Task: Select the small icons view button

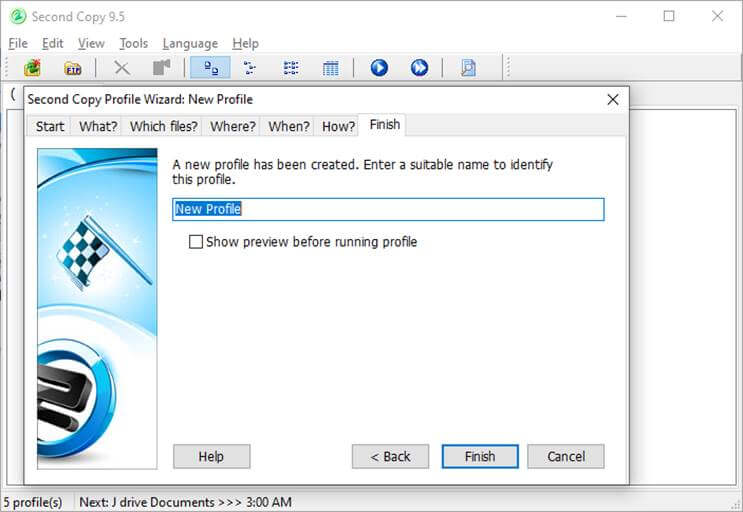Action: pyautogui.click(x=250, y=68)
